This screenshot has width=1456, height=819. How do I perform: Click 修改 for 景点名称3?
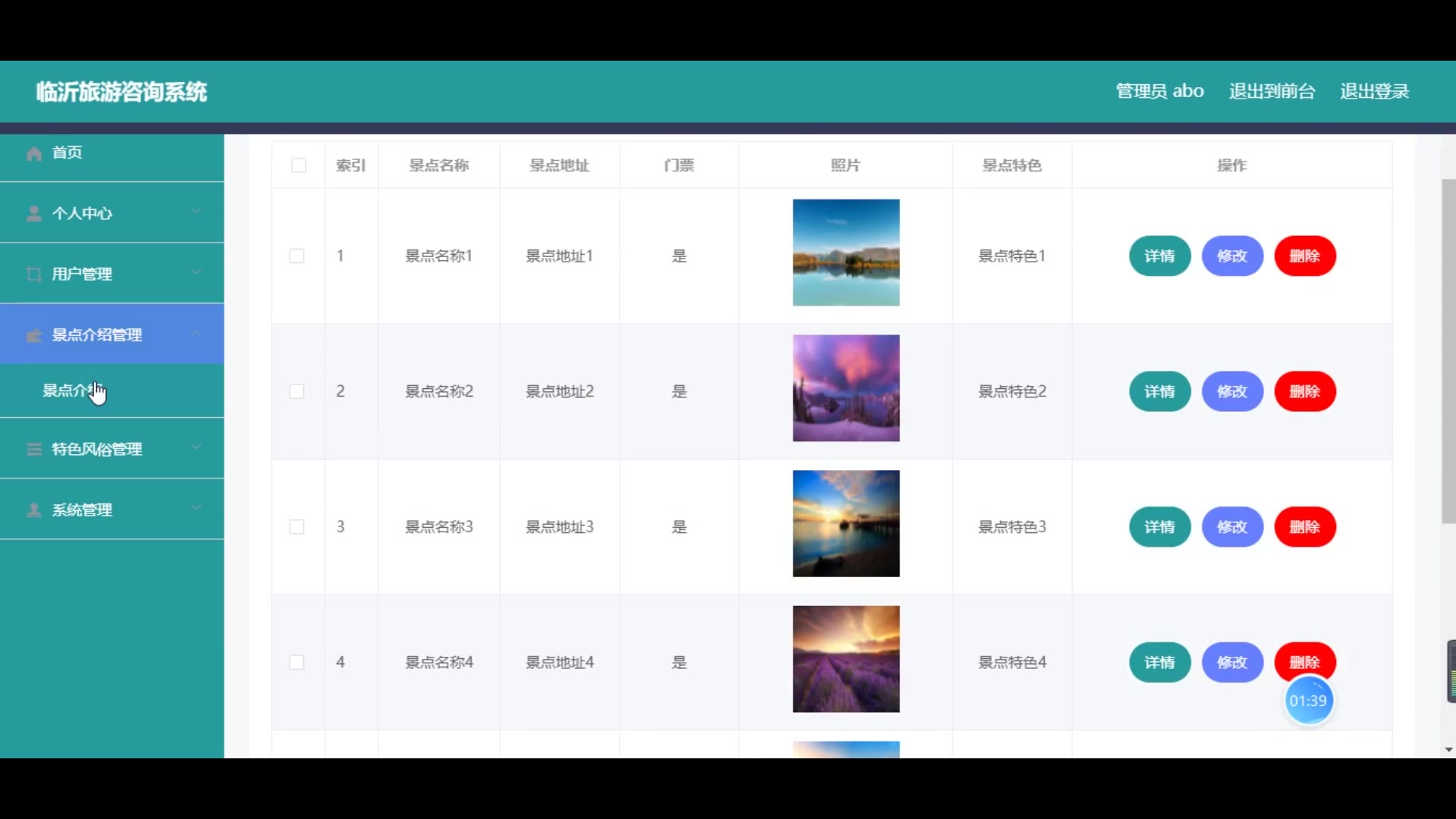point(1232,527)
